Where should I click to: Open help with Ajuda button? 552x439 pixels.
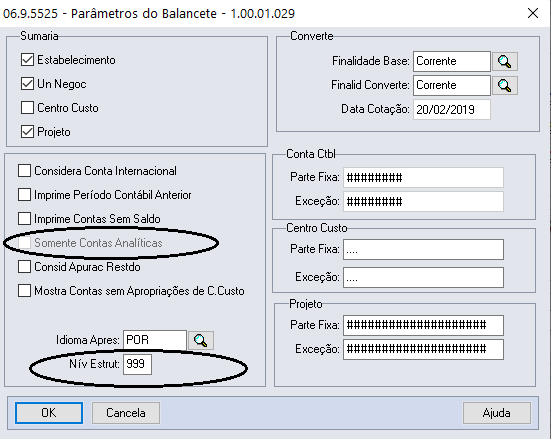pos(496,413)
